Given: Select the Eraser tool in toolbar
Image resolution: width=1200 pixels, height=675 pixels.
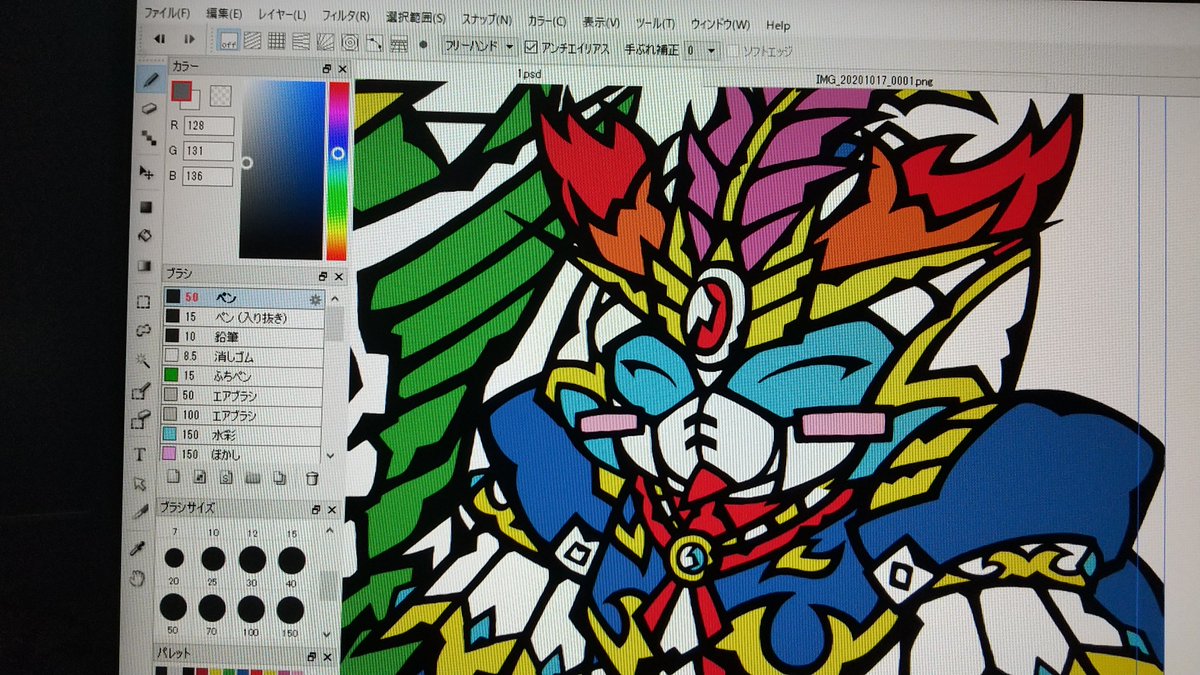Looking at the screenshot, I should click(150, 107).
